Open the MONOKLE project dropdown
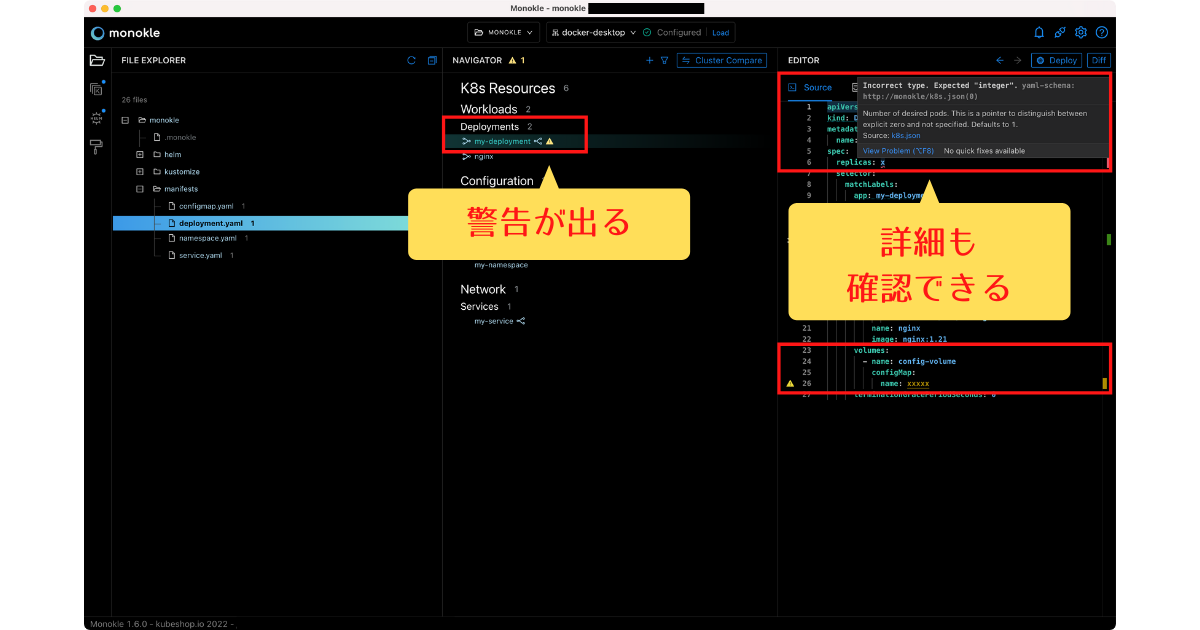This screenshot has width=1200, height=630. pos(503,32)
